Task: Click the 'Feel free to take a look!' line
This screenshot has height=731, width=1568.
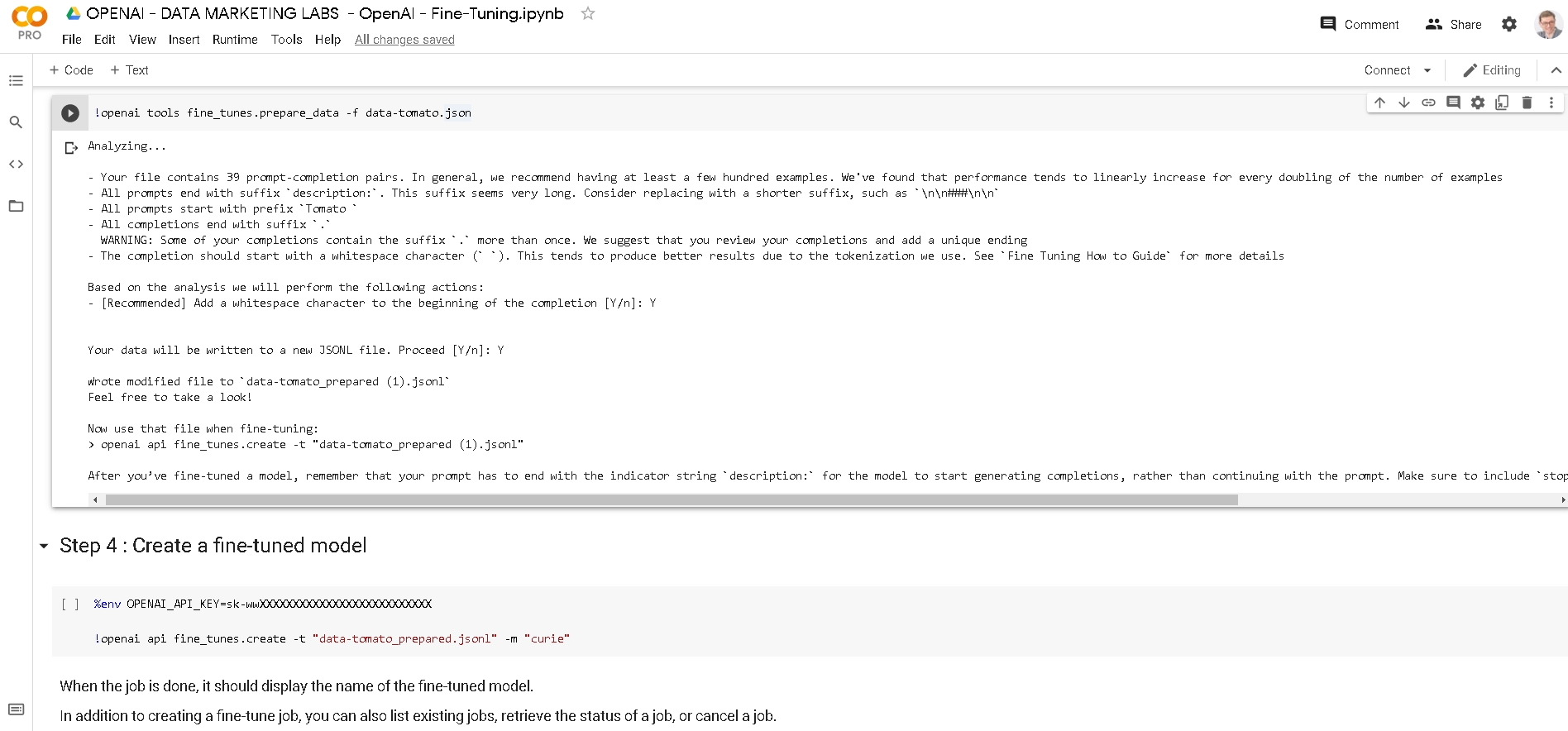Action: [170, 398]
